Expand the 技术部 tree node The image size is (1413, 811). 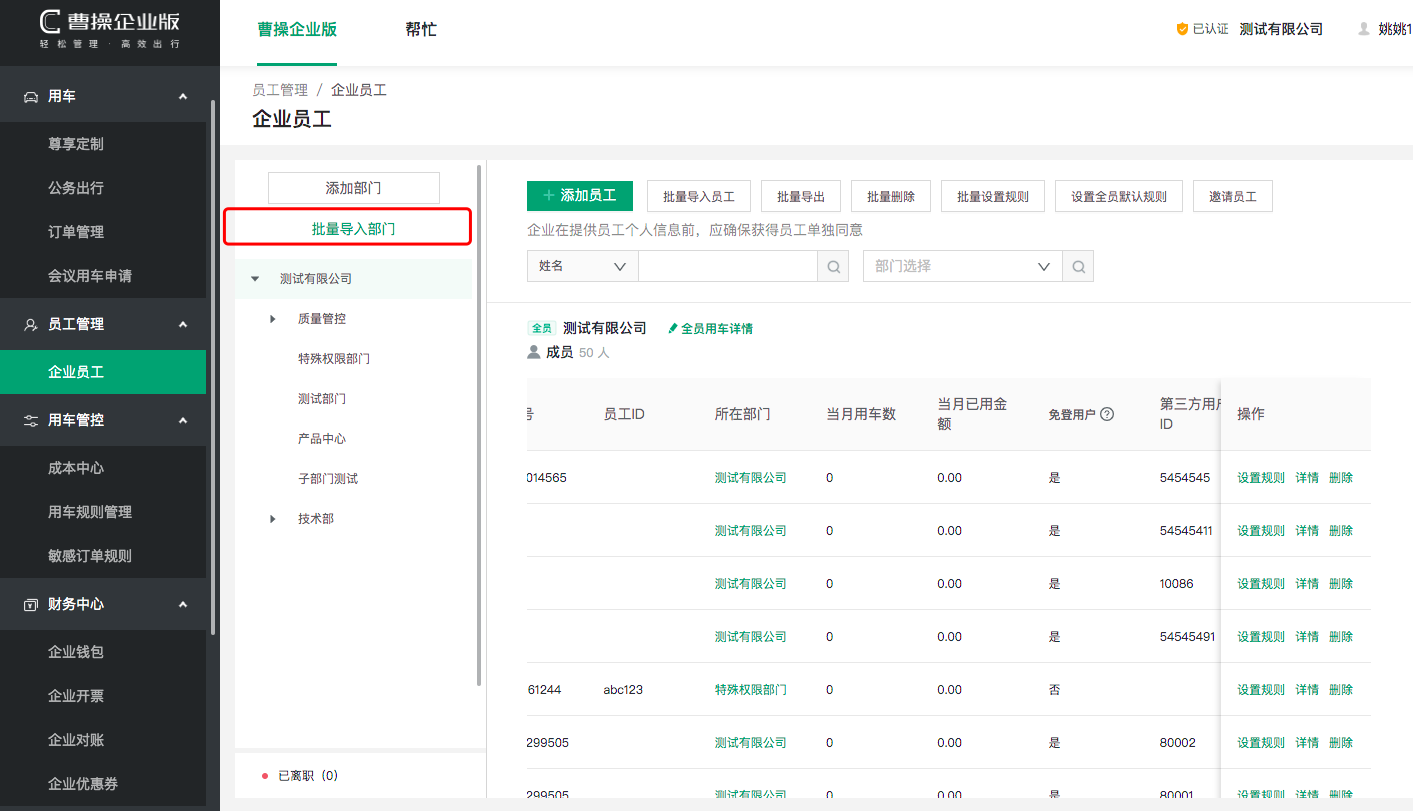pos(273,519)
